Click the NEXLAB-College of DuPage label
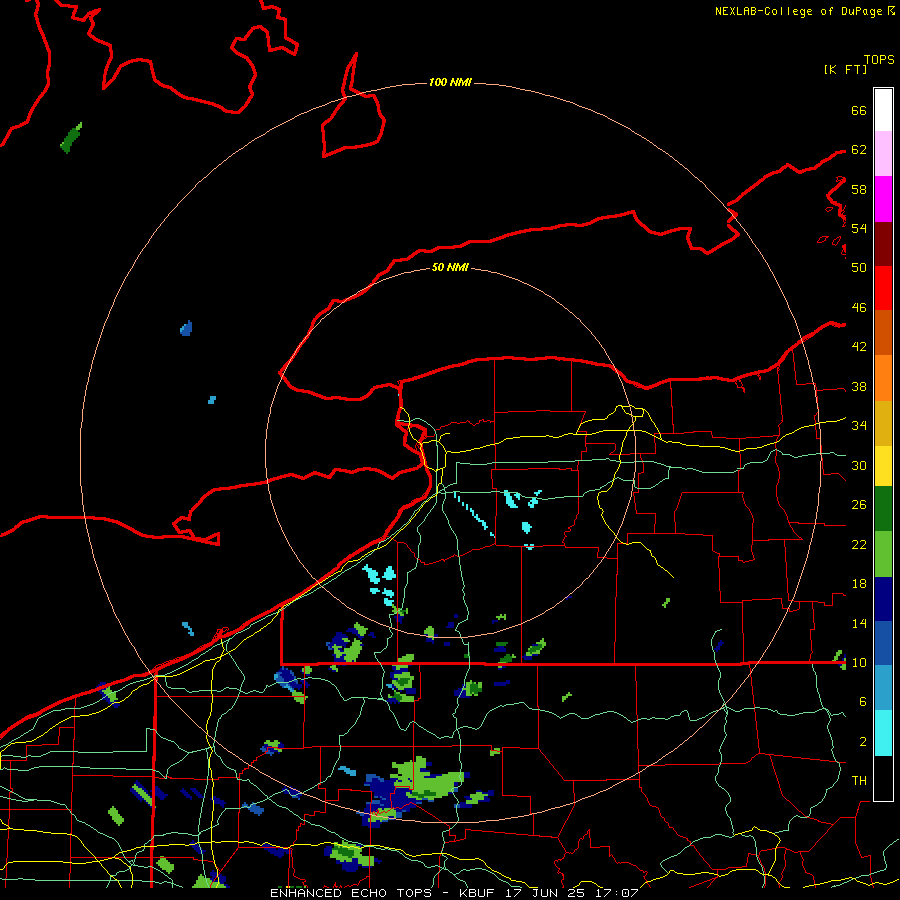This screenshot has height=900, width=900. coord(800,11)
